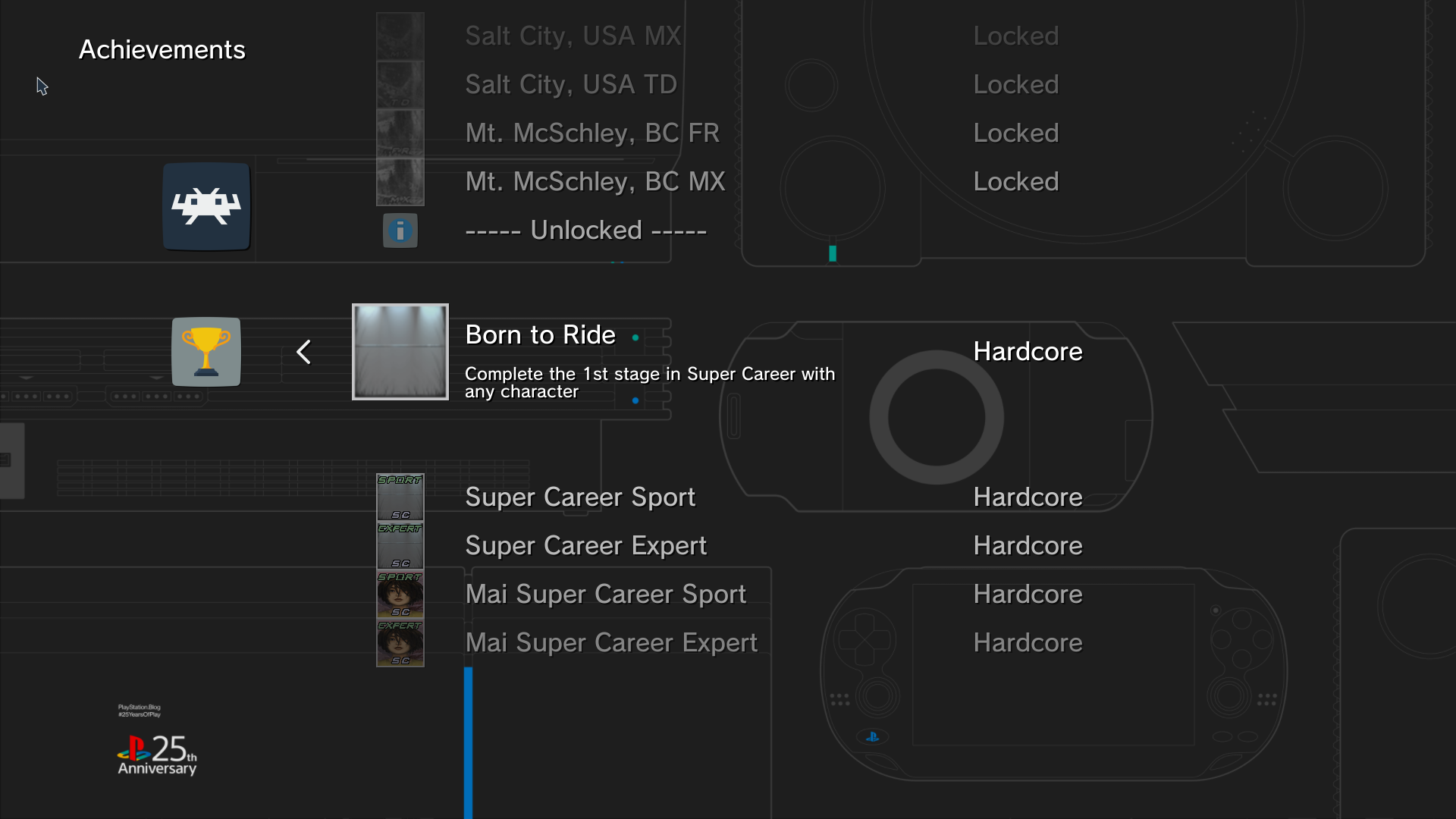Image resolution: width=1456 pixels, height=819 pixels.
Task: Go back using the left chevron arrow
Action: tap(304, 352)
